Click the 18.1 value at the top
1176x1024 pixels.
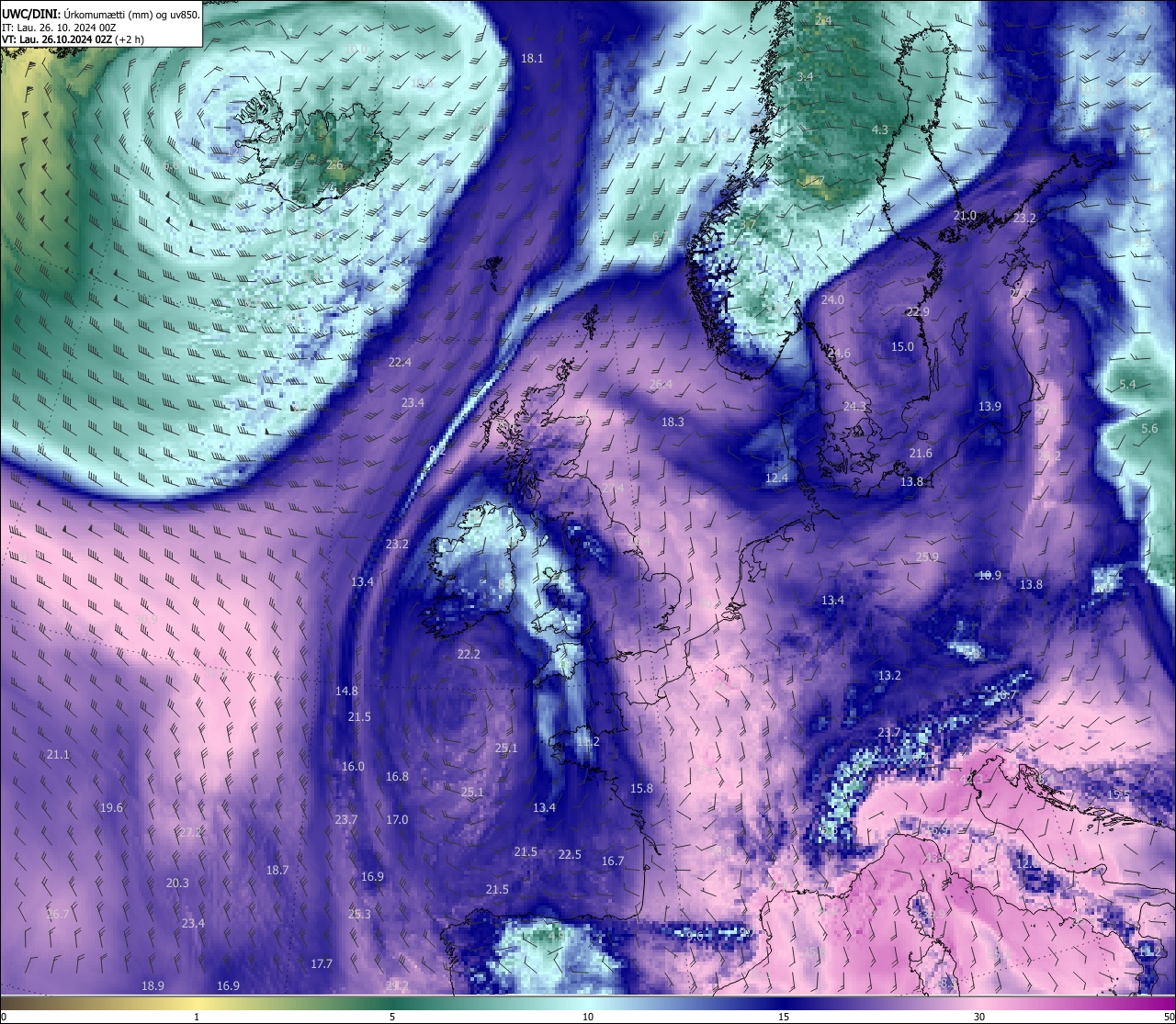[532, 58]
